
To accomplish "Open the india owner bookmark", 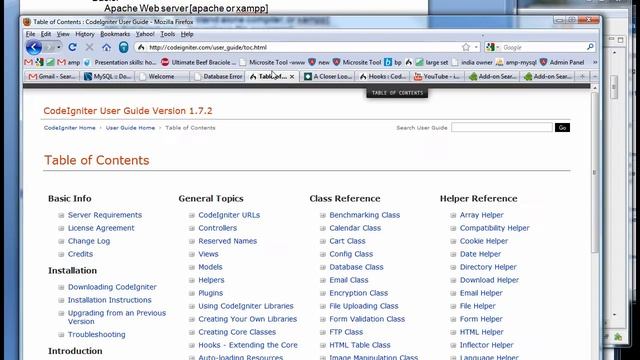I will pos(472,62).
